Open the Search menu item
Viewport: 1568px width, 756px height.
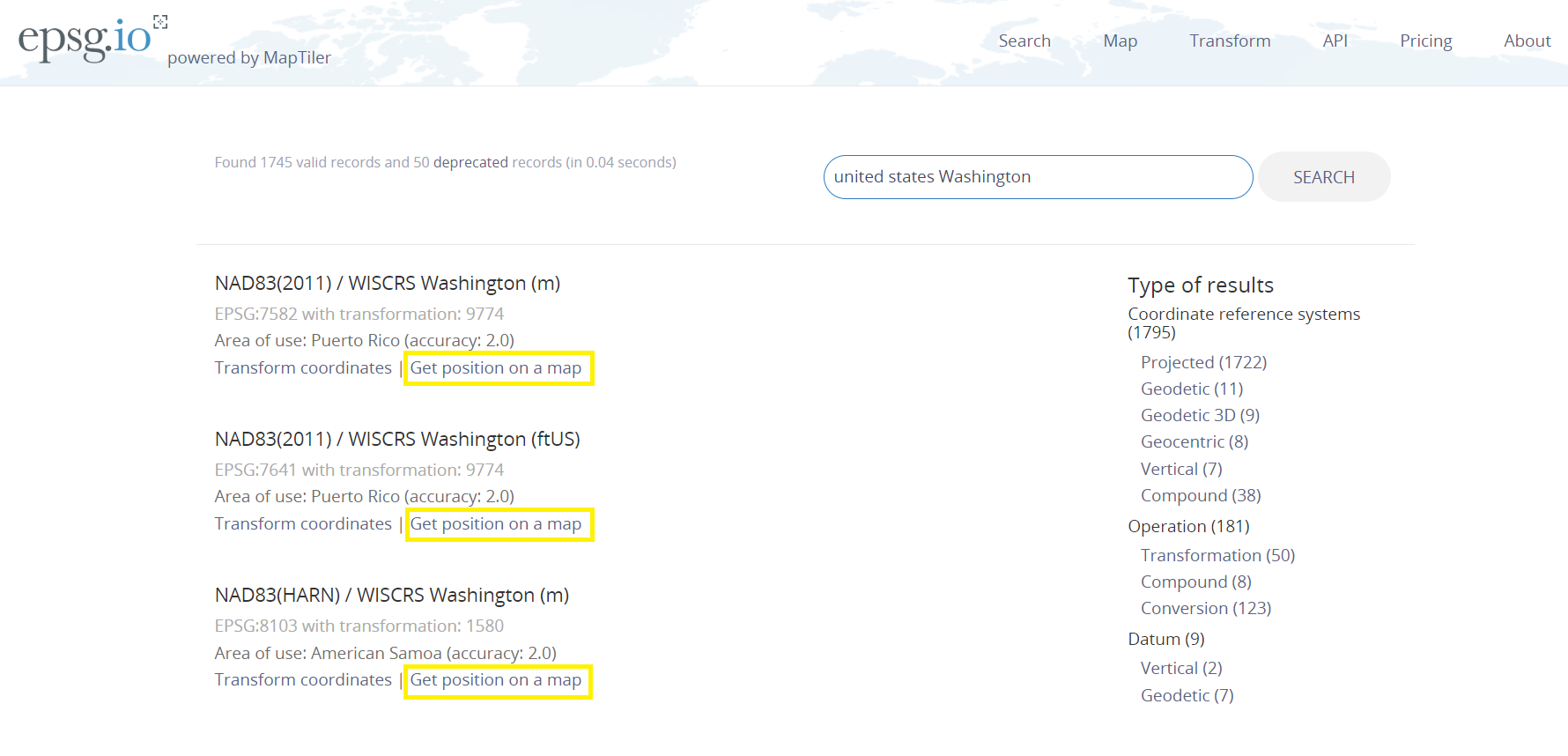1024,41
